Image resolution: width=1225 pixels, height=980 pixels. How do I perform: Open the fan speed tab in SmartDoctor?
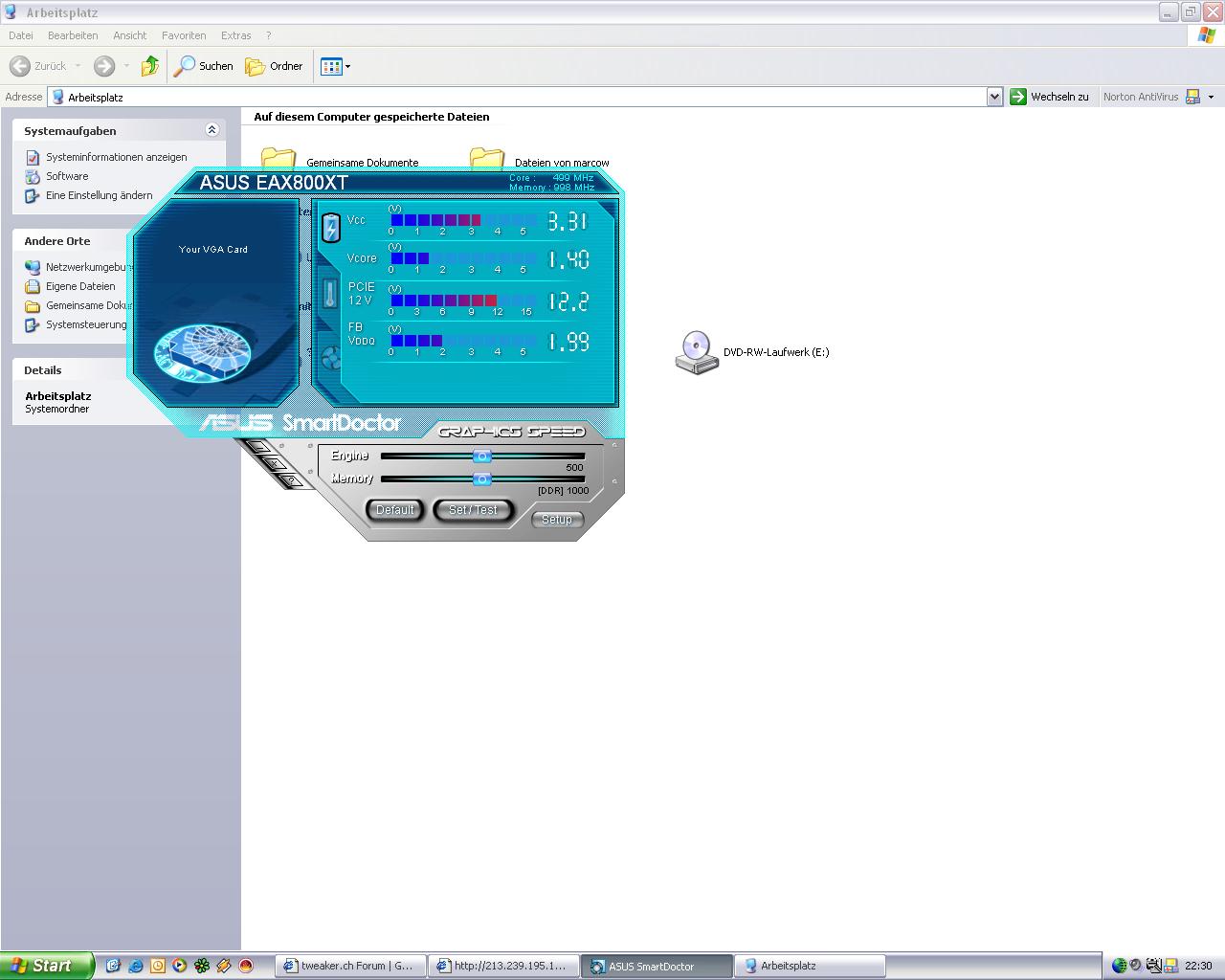[331, 358]
